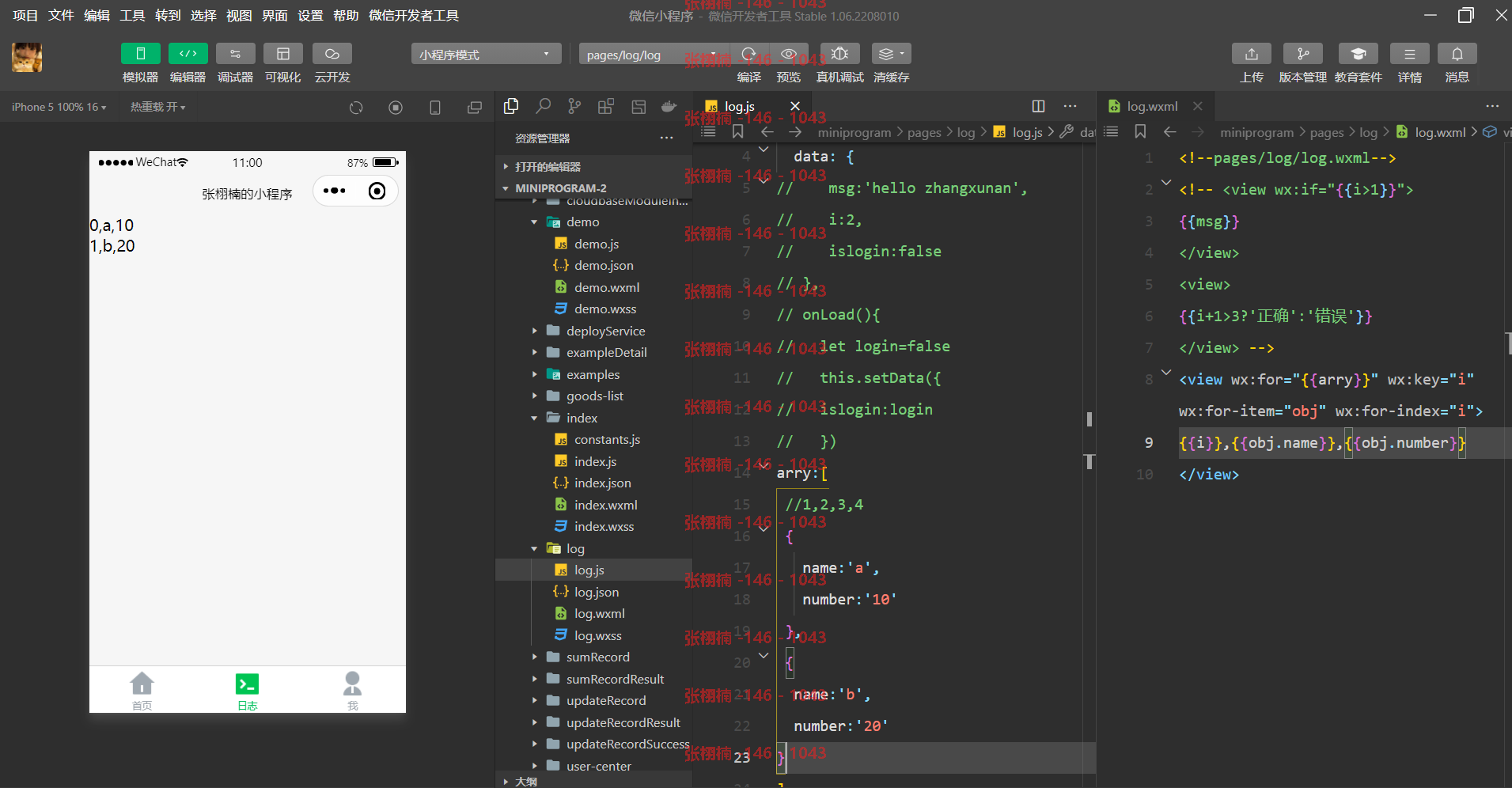The height and width of the screenshot is (788, 1512).
Task: Open project details icon
Action: [1409, 54]
